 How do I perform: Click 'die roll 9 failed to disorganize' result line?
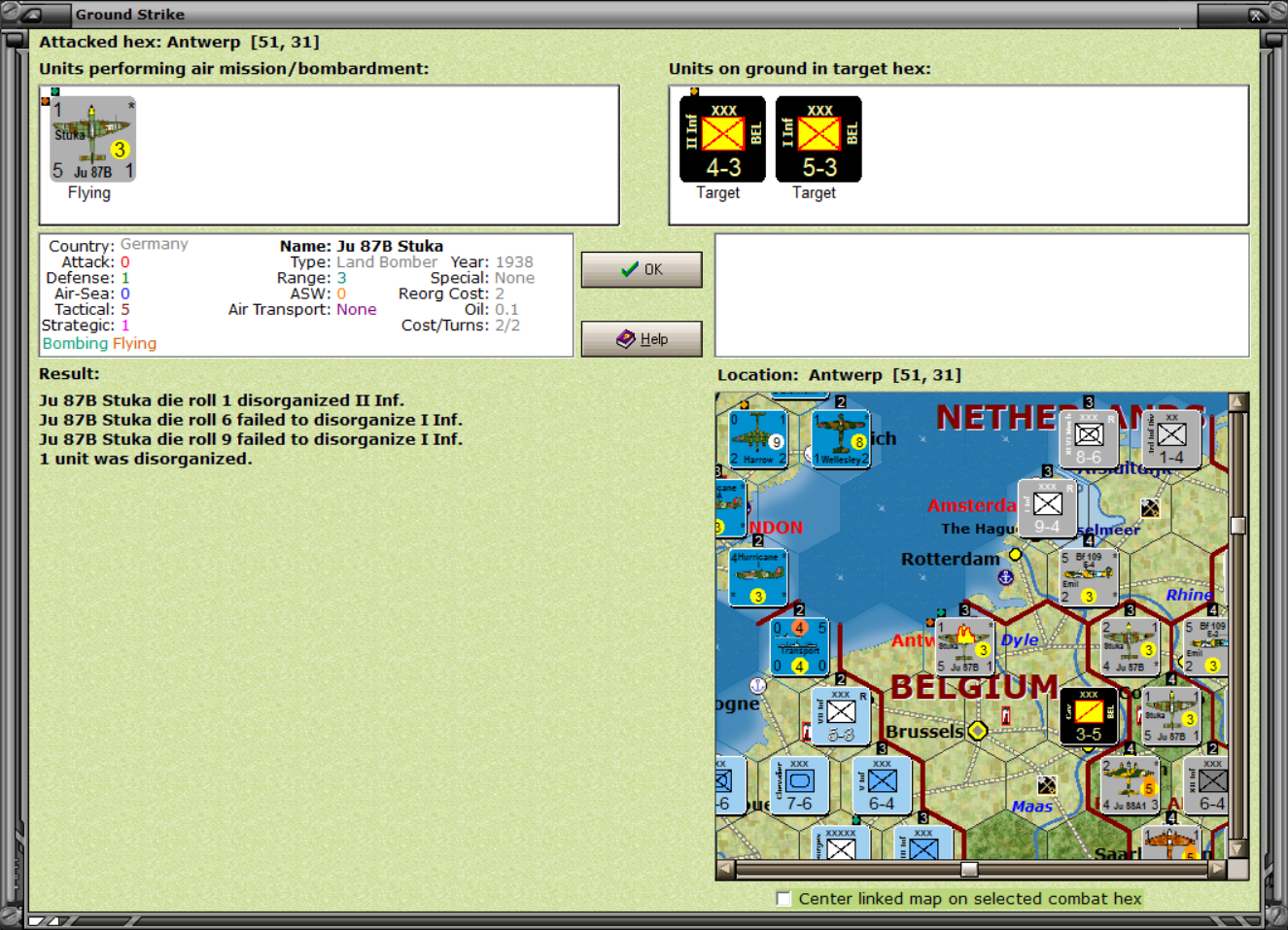(251, 439)
